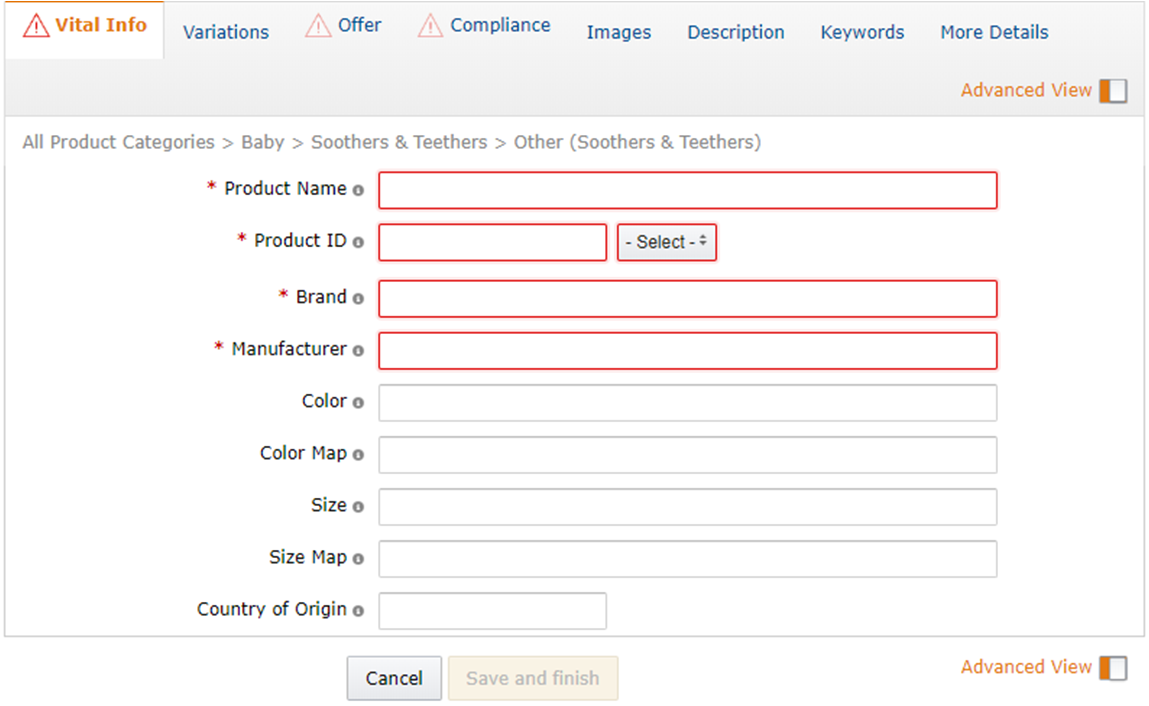Toggle Advanced View switch at bottom right

tap(1112, 668)
